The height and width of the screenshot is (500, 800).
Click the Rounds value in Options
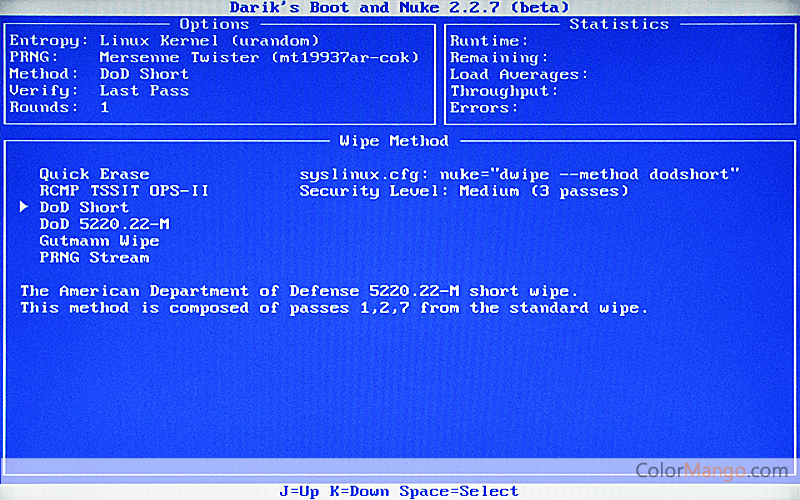point(104,107)
